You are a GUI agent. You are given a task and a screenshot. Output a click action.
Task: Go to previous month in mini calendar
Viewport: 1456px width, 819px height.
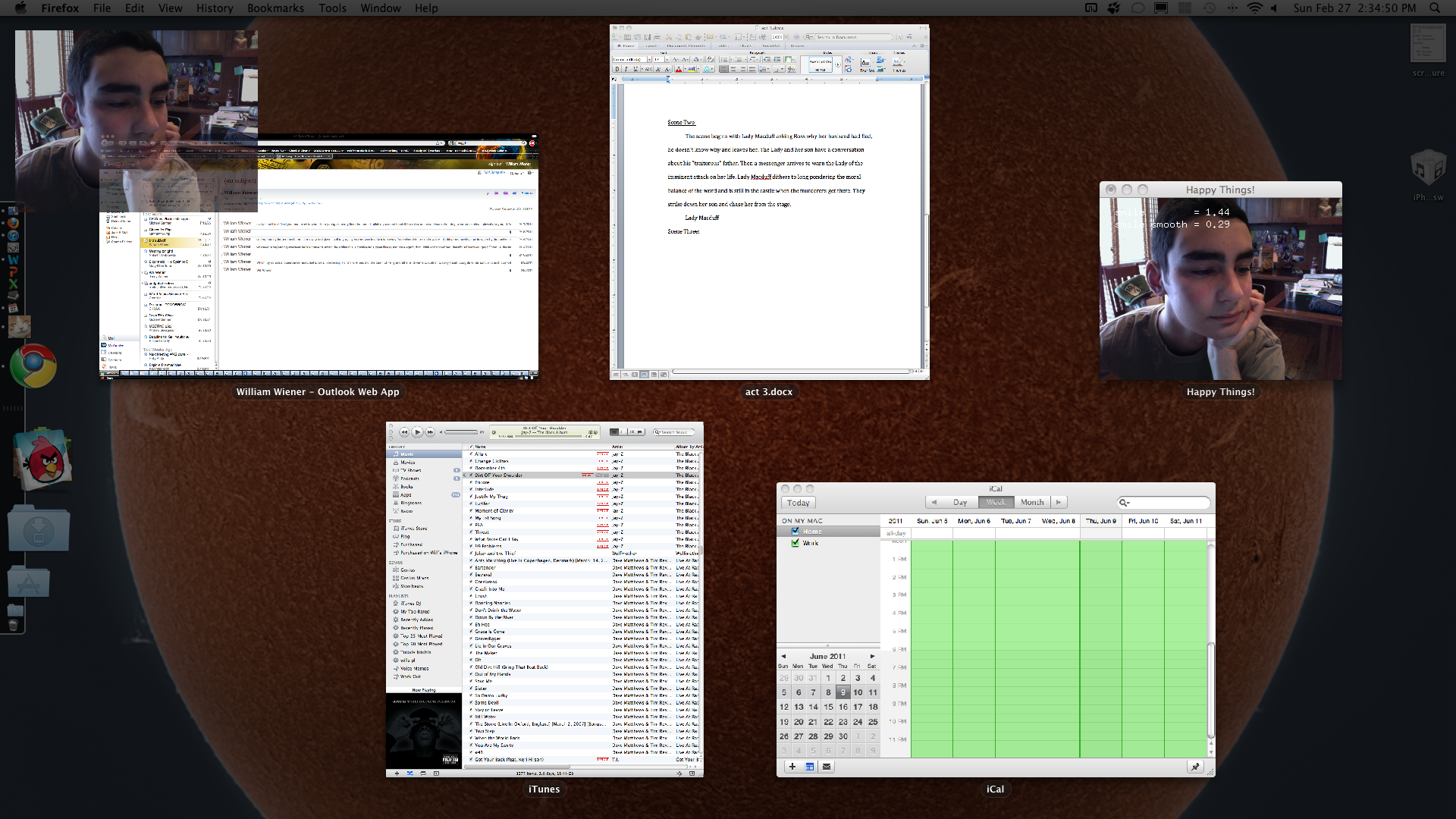click(x=783, y=657)
